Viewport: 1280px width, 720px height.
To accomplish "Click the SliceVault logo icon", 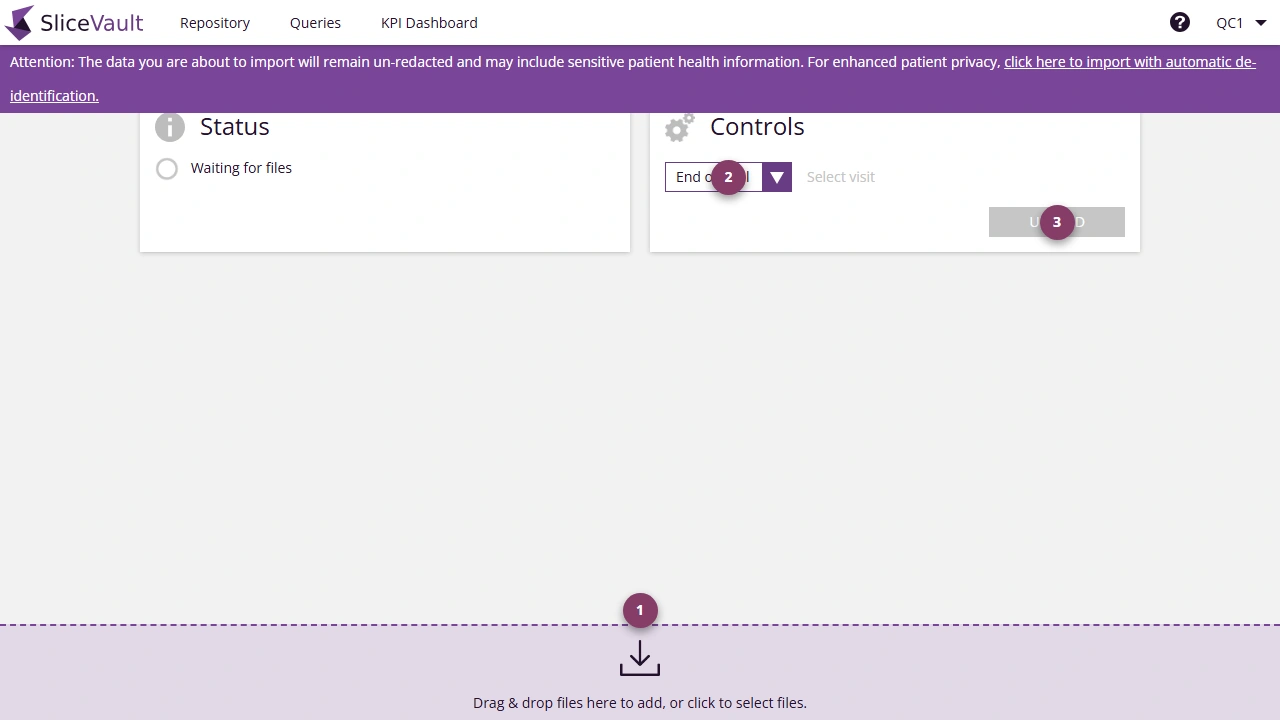I will (x=20, y=22).
